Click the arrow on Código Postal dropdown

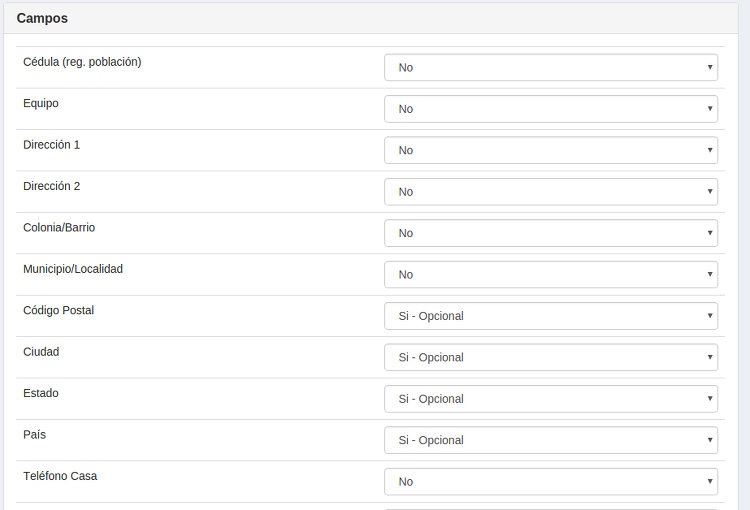click(x=710, y=316)
